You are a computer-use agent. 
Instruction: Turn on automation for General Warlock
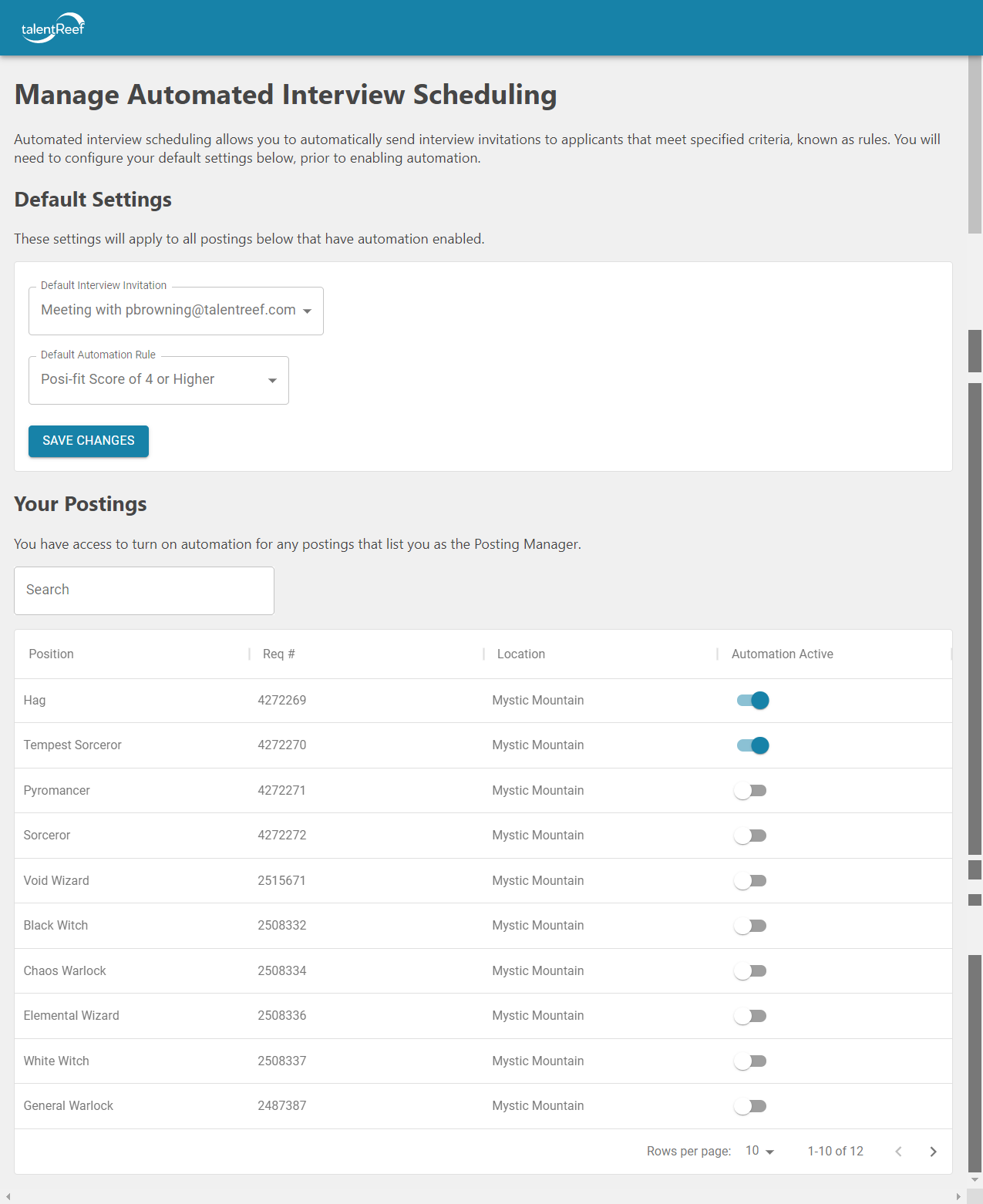749,1105
